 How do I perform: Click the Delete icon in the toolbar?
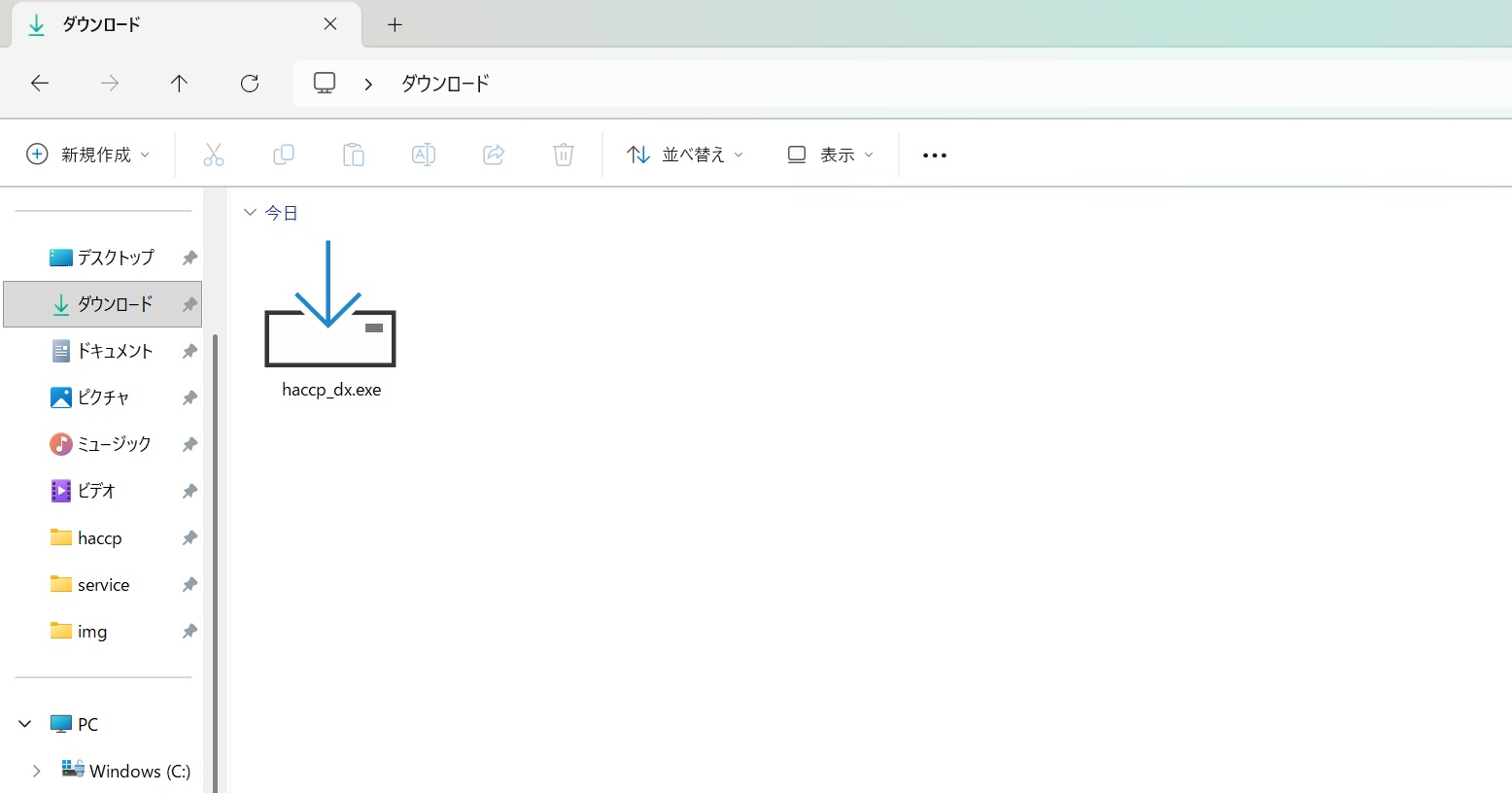click(x=563, y=154)
